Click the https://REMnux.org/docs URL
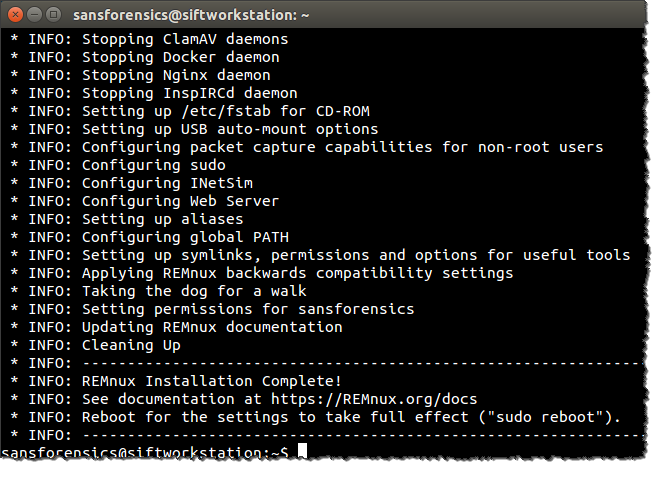654x488 pixels. pos(374,399)
